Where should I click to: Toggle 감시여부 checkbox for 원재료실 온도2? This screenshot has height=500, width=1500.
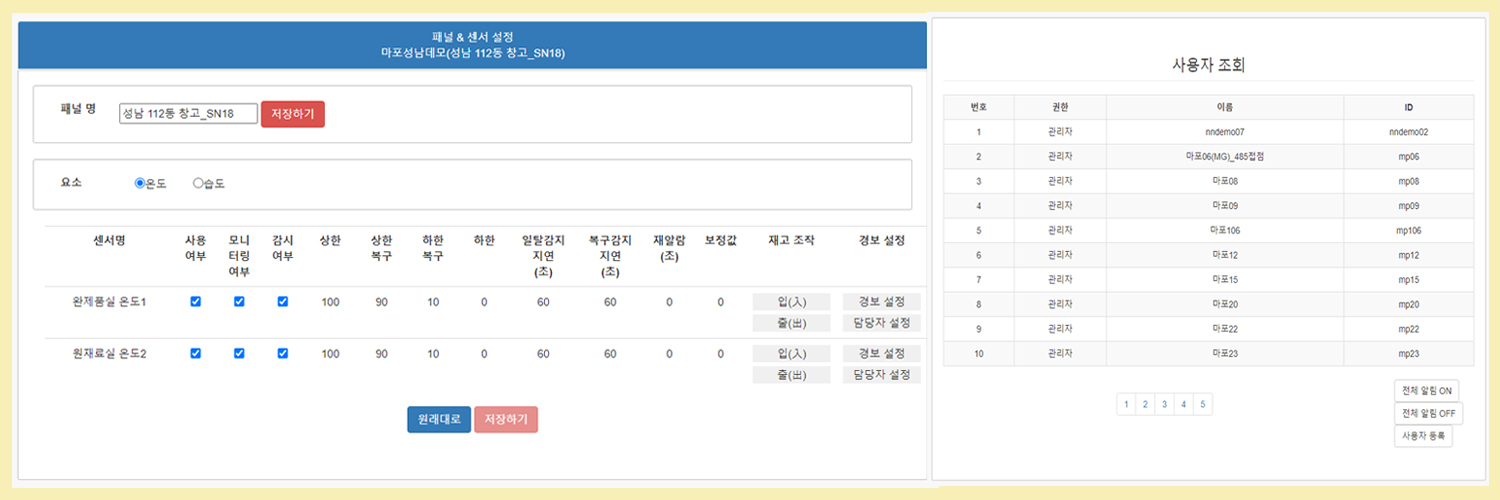point(283,353)
